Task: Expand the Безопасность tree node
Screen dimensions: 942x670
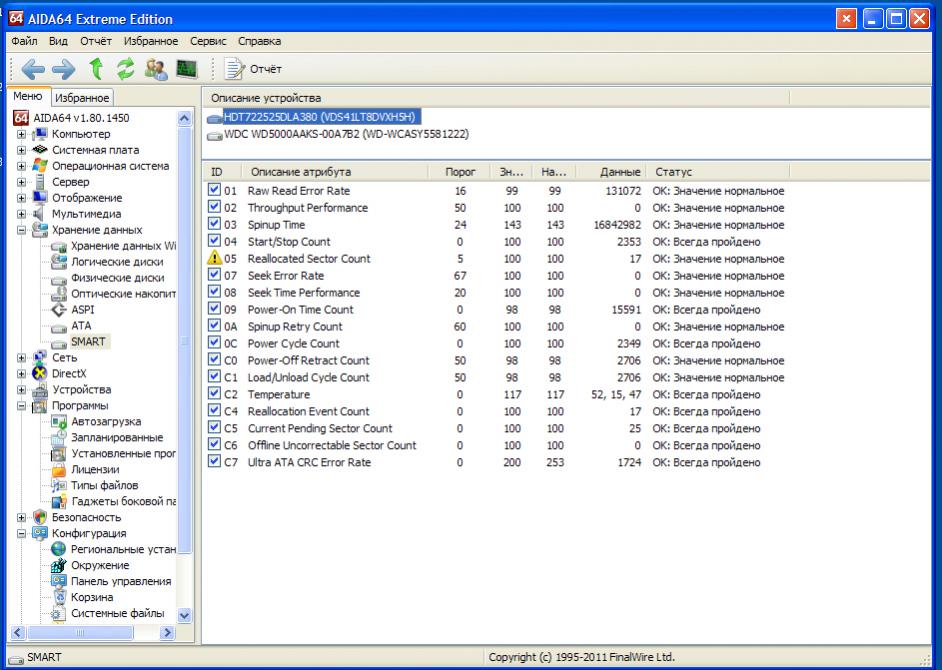Action: [22, 518]
